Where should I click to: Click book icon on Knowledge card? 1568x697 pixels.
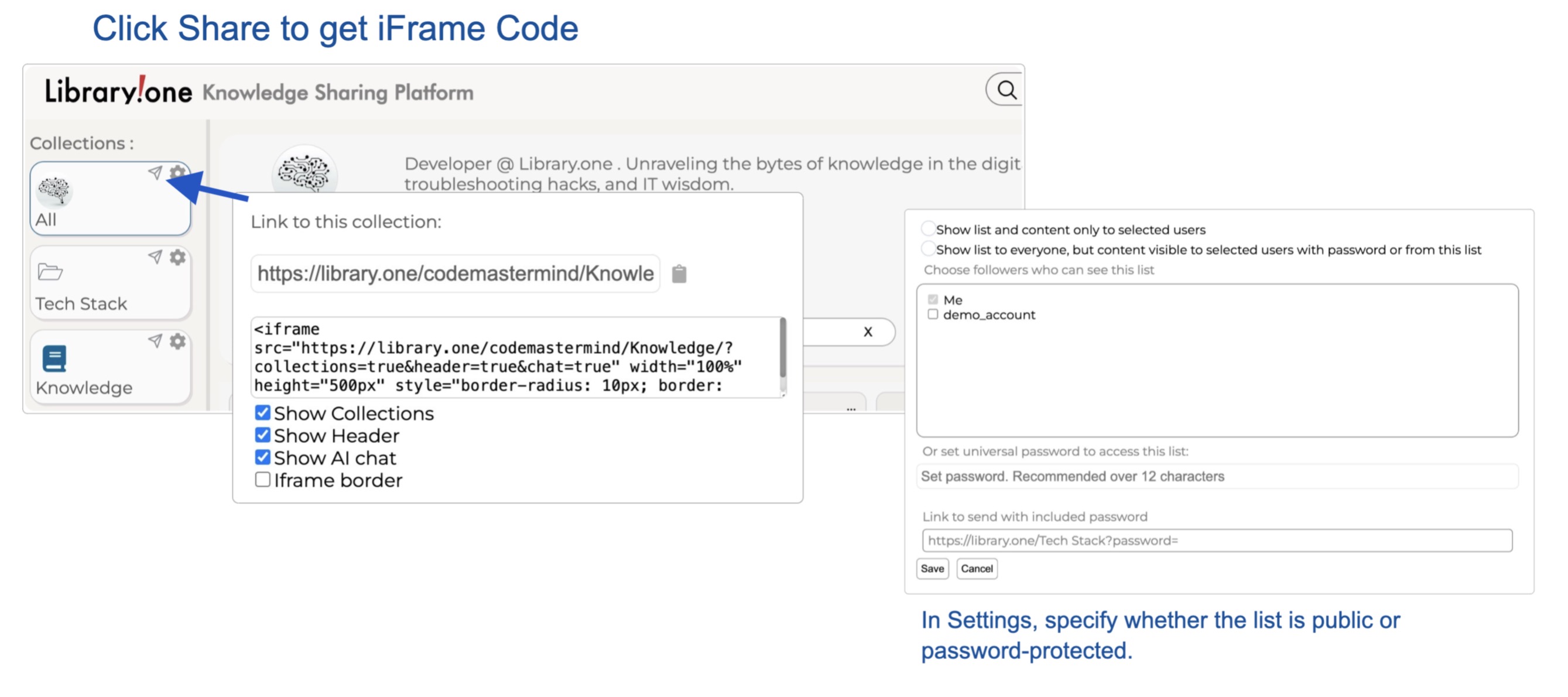tap(54, 358)
